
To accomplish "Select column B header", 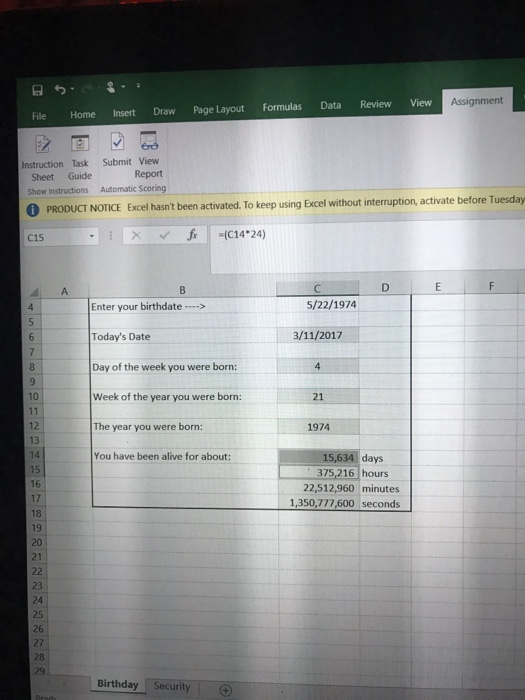I will click(182, 290).
